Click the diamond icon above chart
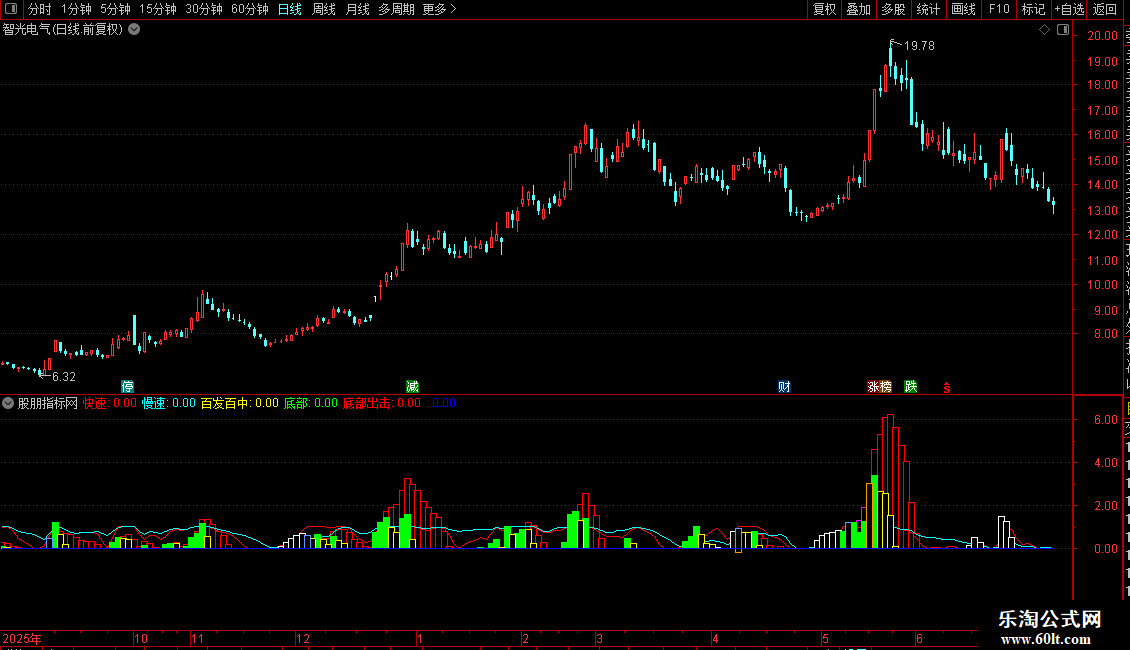 point(1044,30)
